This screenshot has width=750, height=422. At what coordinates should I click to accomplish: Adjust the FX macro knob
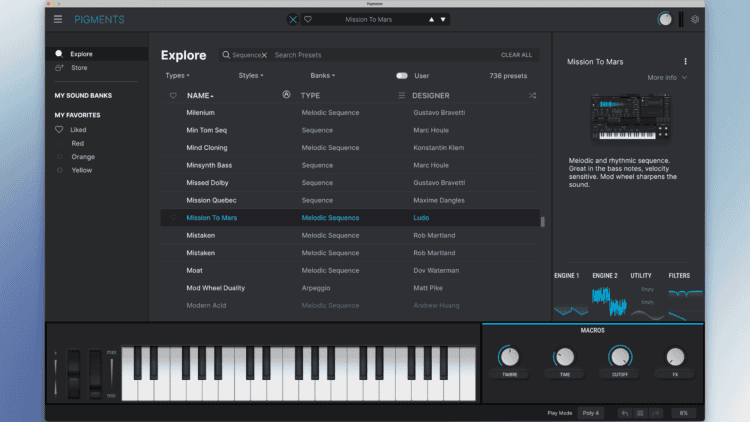675,357
